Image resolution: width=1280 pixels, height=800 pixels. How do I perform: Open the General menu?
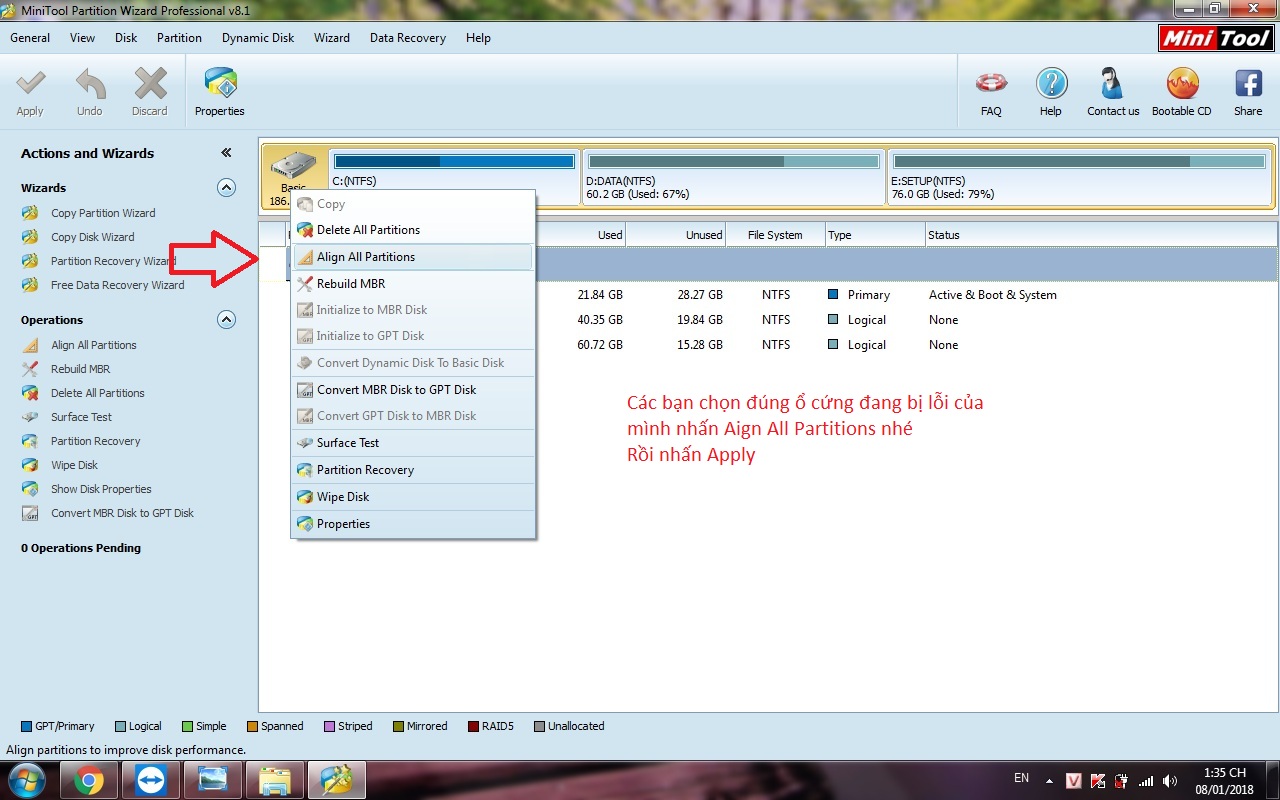tap(30, 38)
